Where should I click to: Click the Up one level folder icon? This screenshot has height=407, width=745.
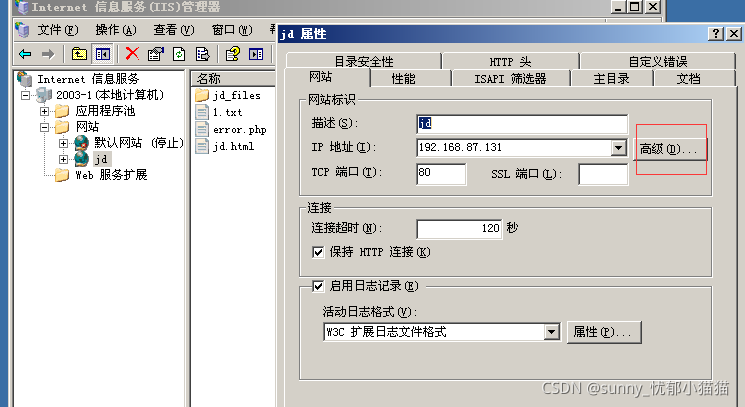tap(79, 54)
